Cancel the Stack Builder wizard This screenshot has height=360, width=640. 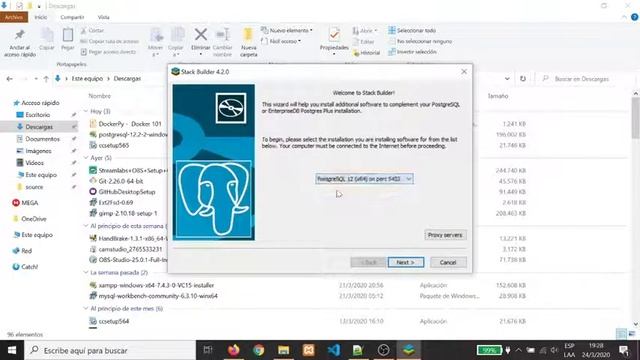click(x=448, y=262)
